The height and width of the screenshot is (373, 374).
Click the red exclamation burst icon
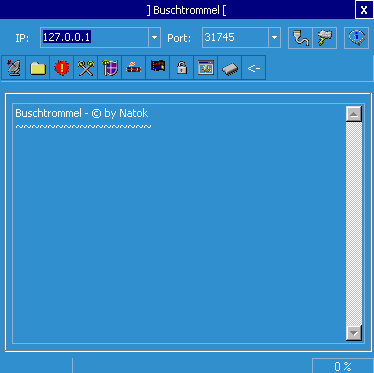(62, 68)
